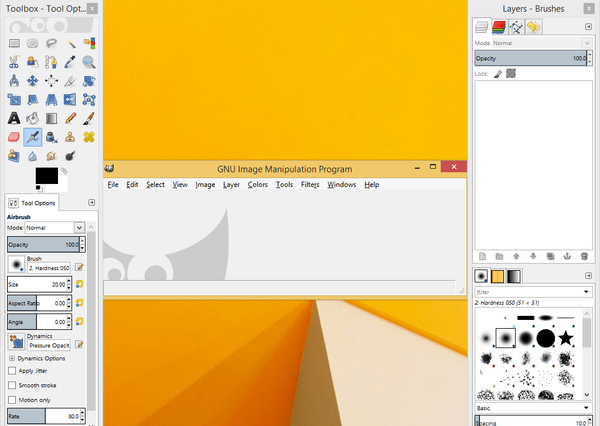Select the Eraser tool

coord(14,137)
